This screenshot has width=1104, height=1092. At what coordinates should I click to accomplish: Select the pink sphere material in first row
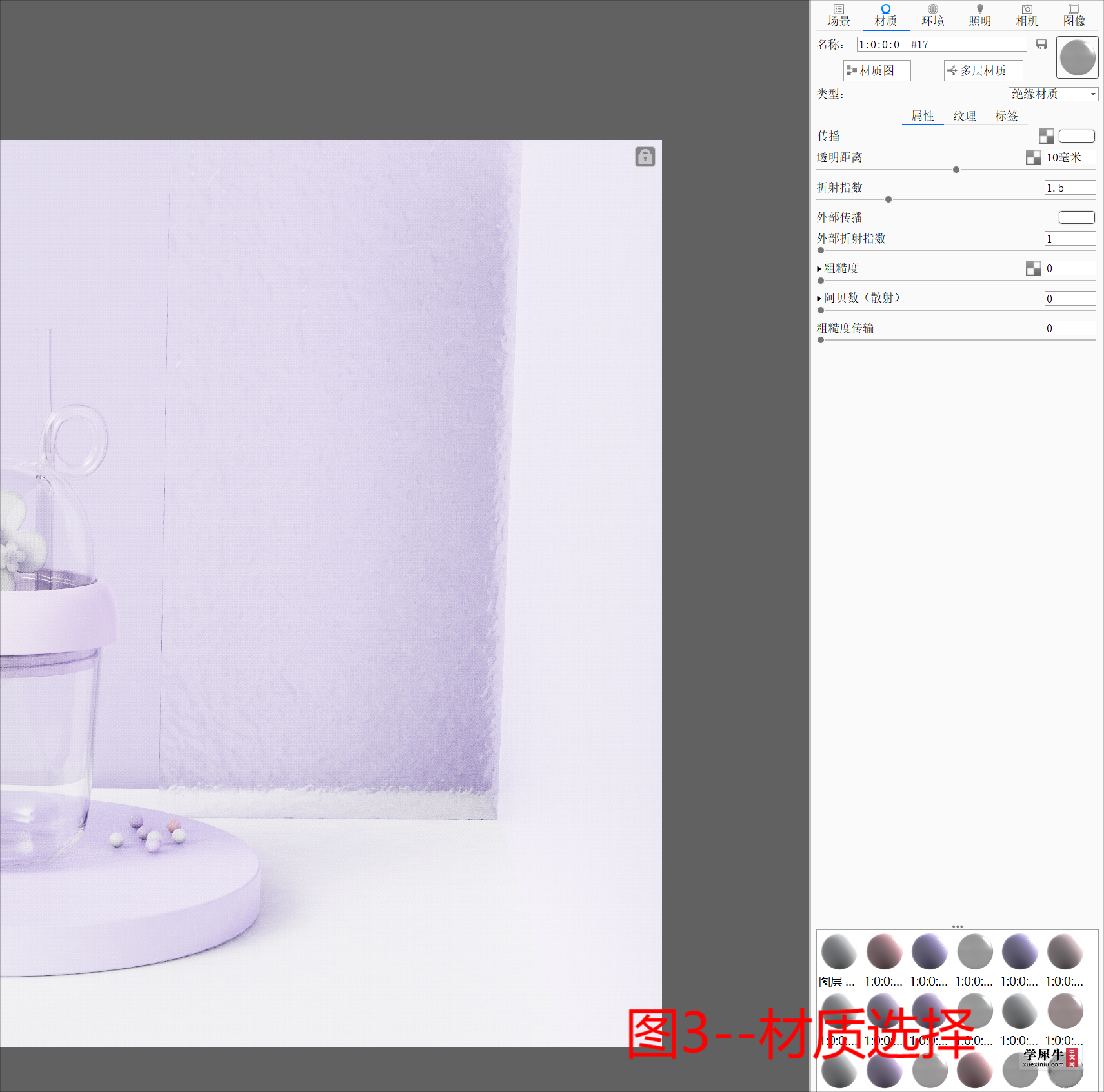point(884,952)
